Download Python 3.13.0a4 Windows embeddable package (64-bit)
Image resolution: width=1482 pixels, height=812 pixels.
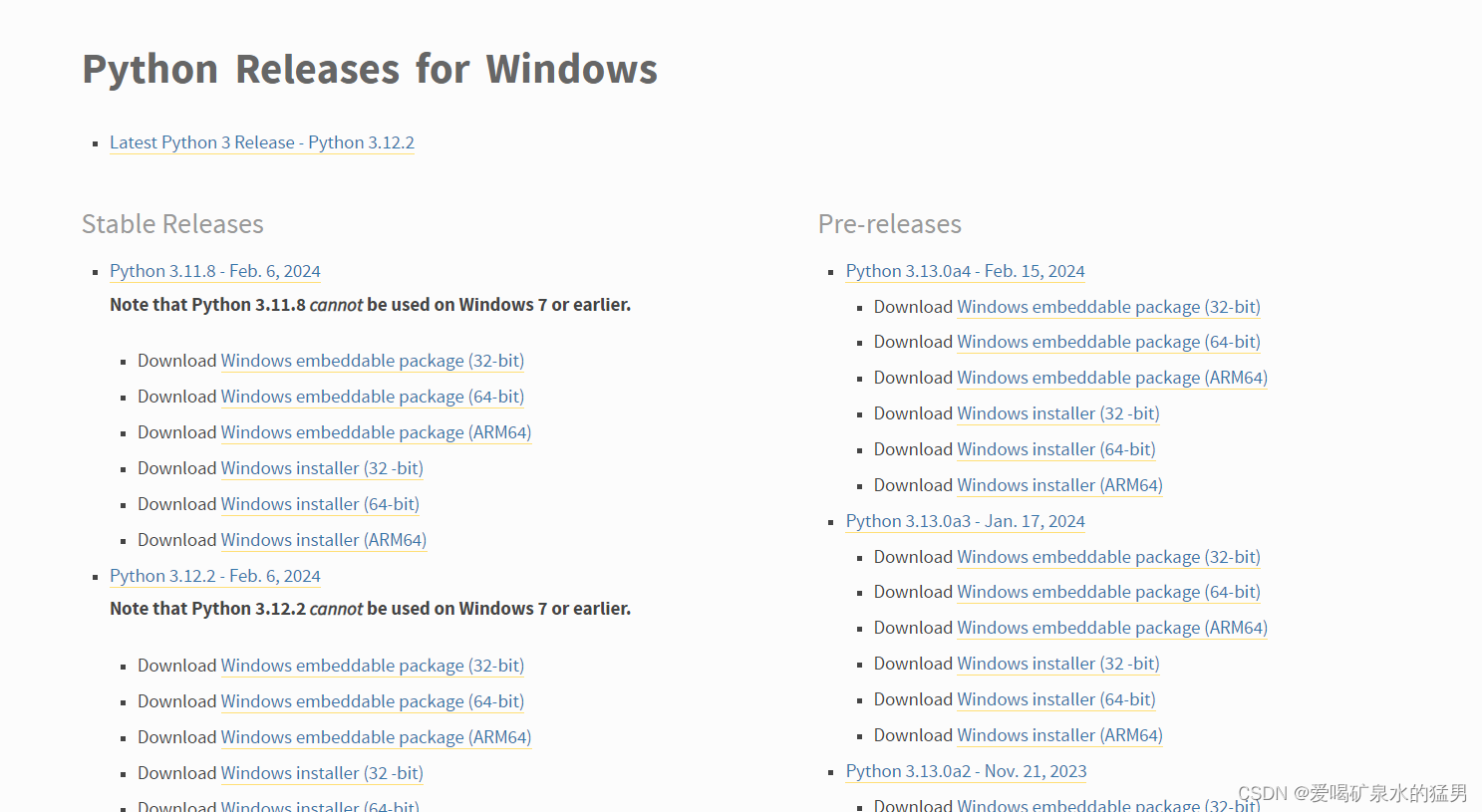(1108, 342)
